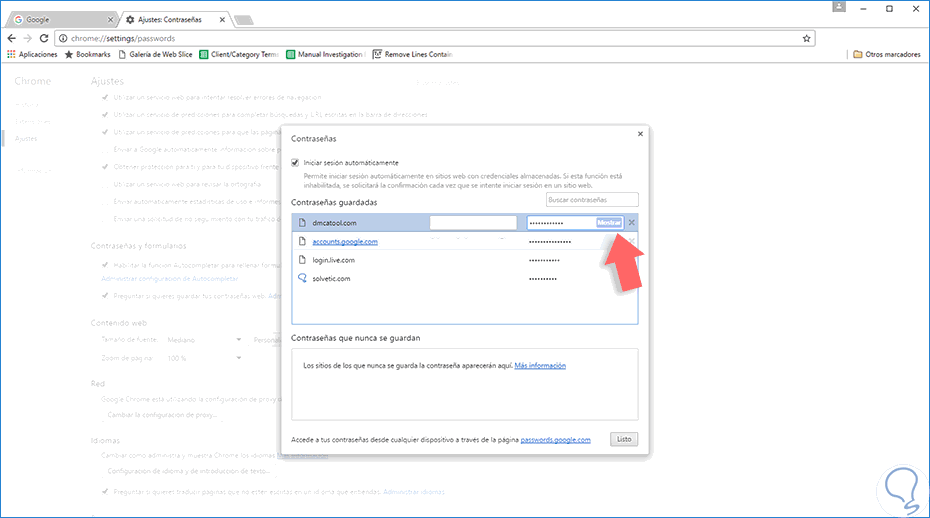
Task: Close the Ajustes: Contraseñas tab
Action: [222, 20]
